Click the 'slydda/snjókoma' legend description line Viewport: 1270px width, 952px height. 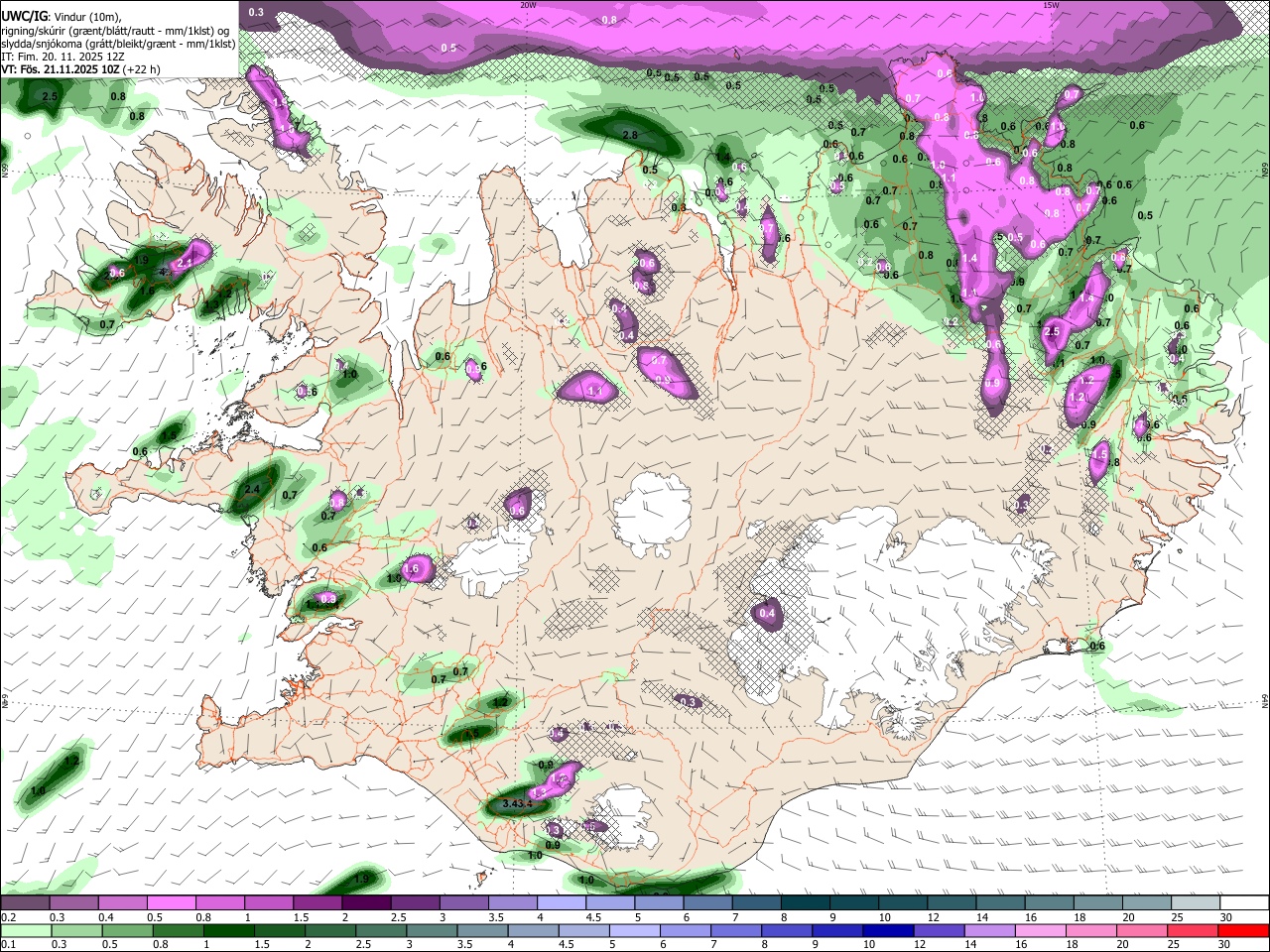[x=117, y=44]
